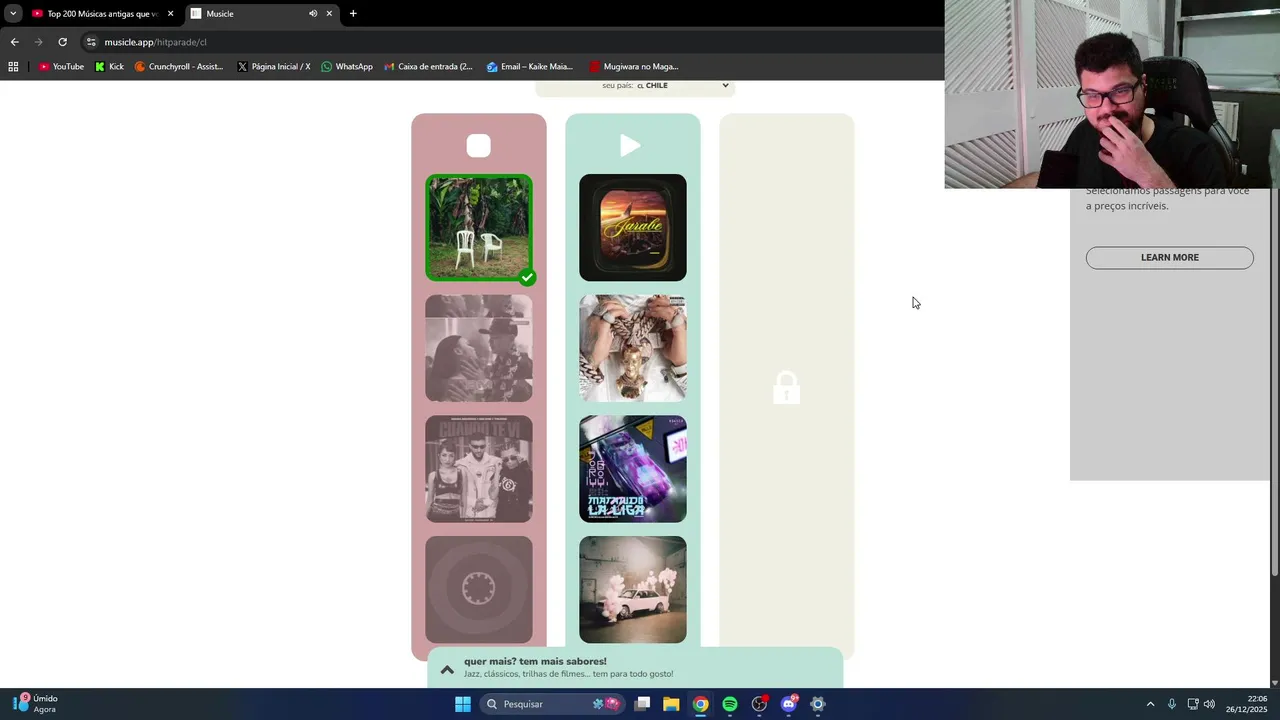
Task: Open OBS Studio from the taskbar
Action: 759,704
